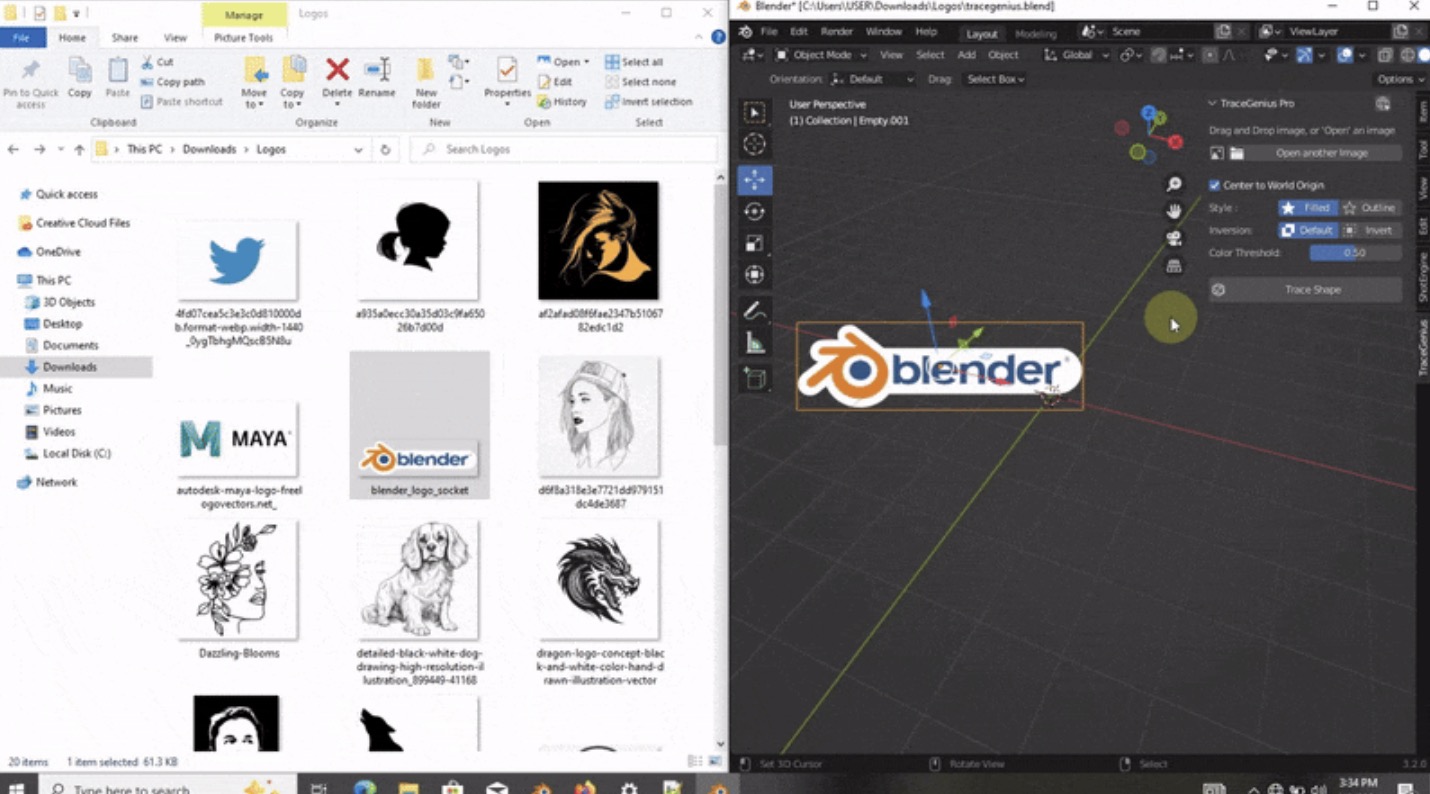The height and width of the screenshot is (794, 1430).
Task: Collapse the TraceGenius Pro panel
Action: [1212, 103]
